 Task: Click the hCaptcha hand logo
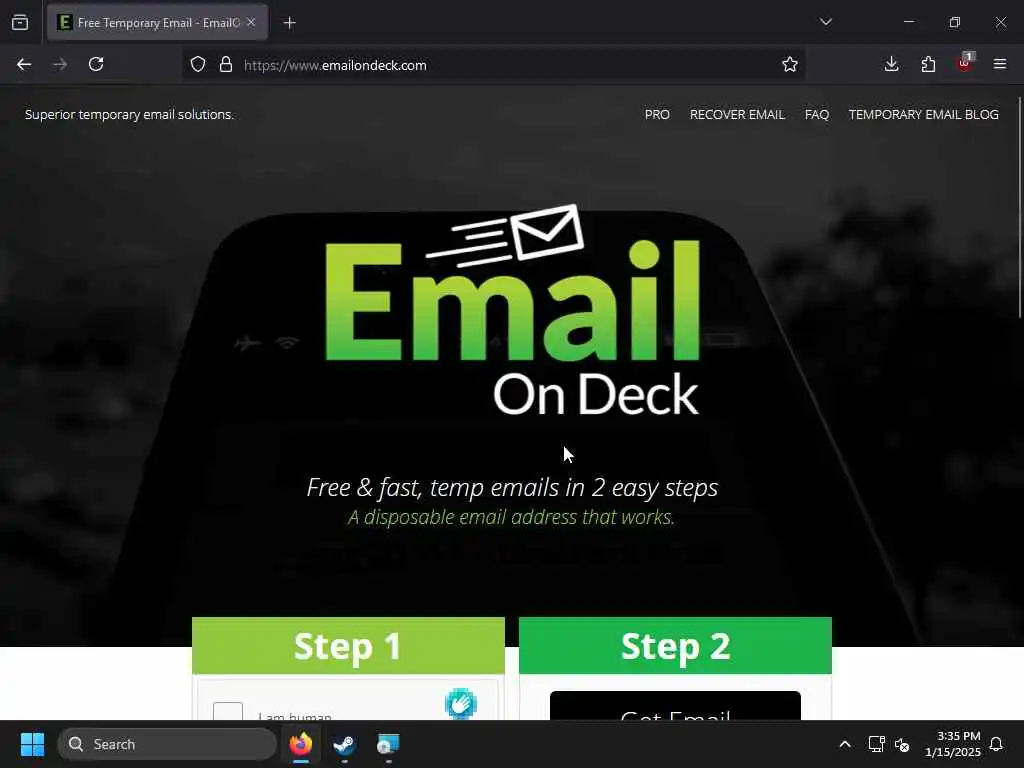[x=460, y=703]
